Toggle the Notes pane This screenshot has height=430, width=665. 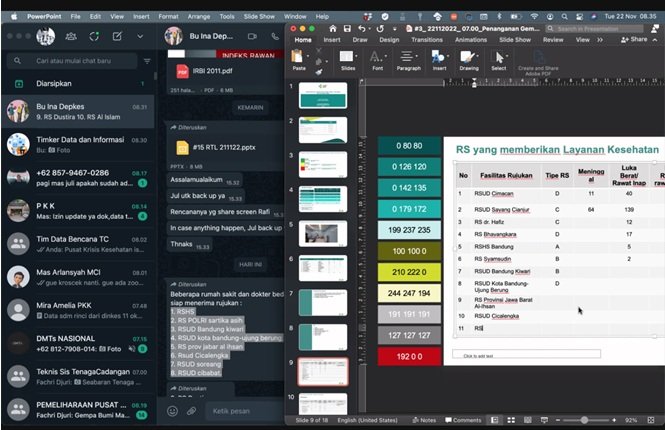tap(424, 420)
